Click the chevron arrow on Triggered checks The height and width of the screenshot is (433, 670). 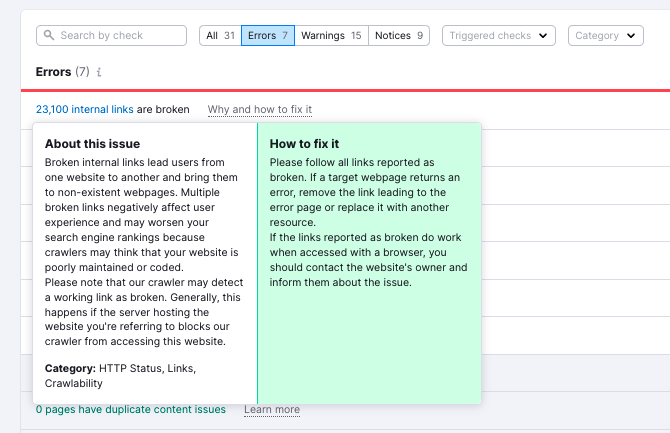click(543, 36)
